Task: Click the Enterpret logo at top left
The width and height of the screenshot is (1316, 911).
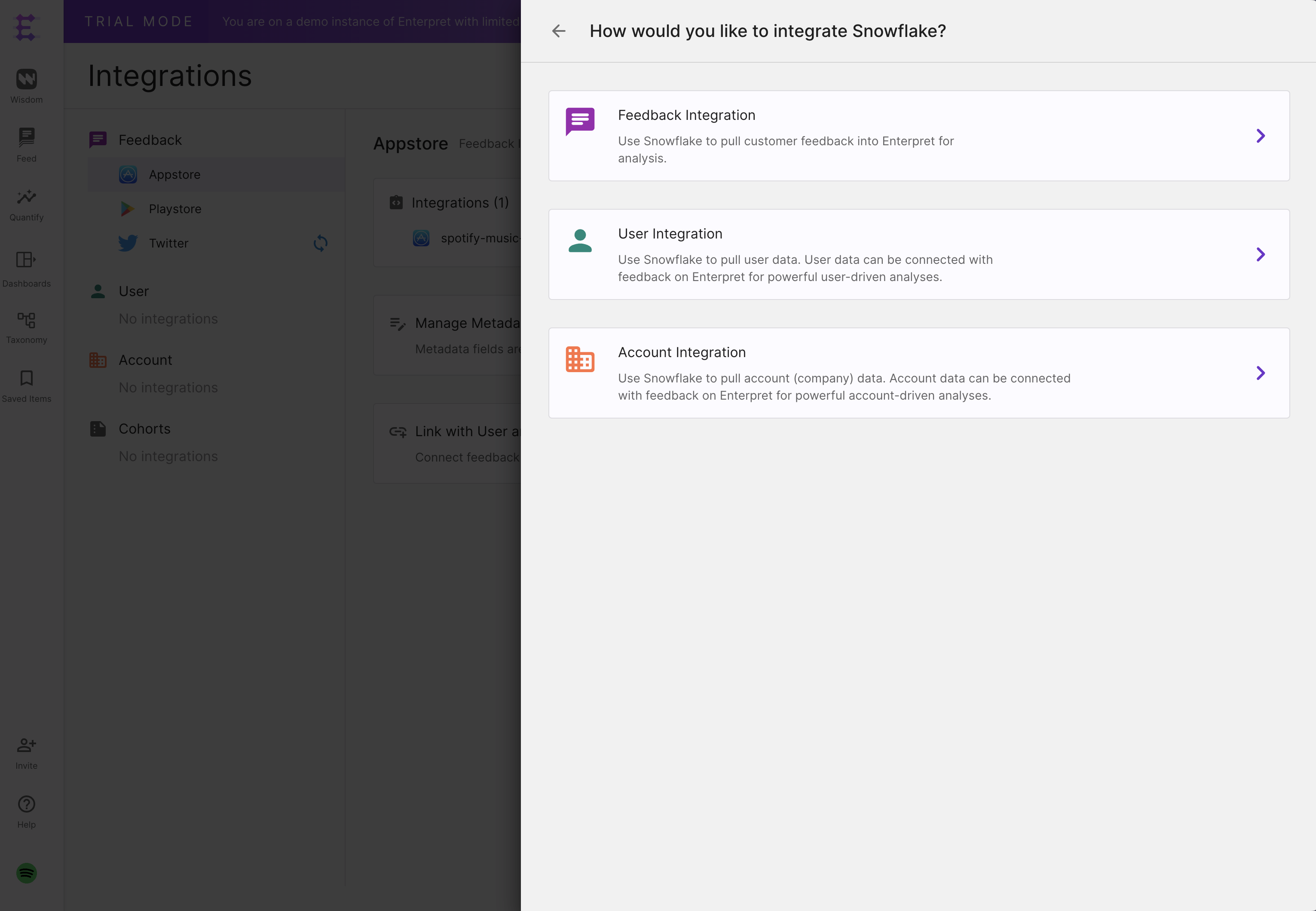Action: click(26, 27)
